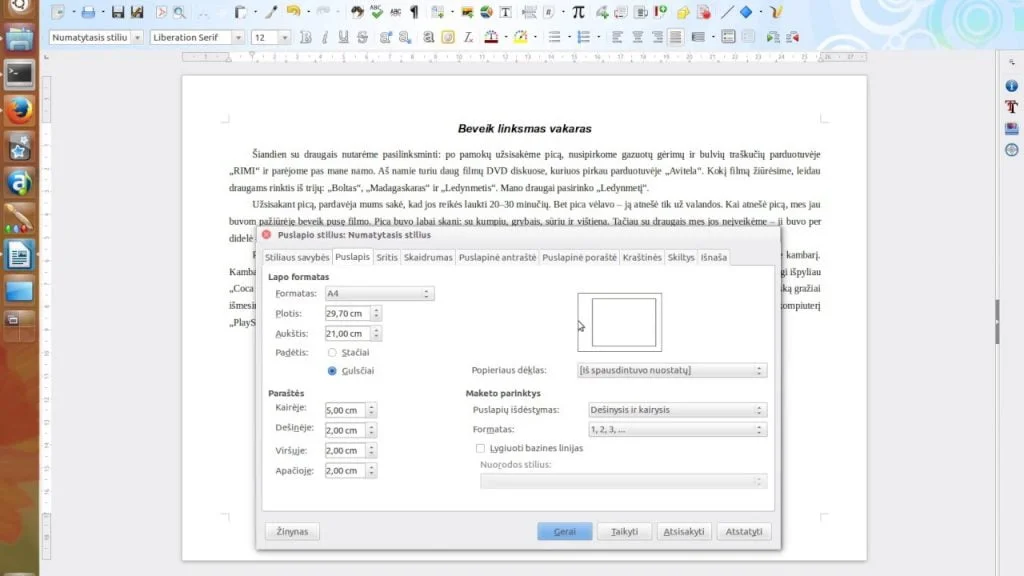Click the font color icon
1024x576 pixels.
pos(491,37)
